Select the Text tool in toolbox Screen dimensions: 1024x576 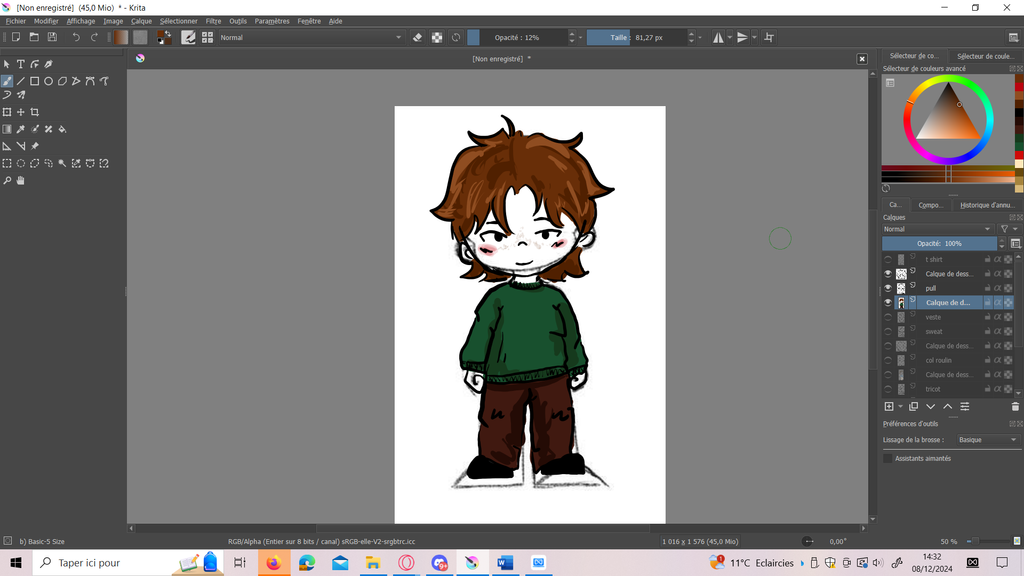pyautogui.click(x=20, y=64)
